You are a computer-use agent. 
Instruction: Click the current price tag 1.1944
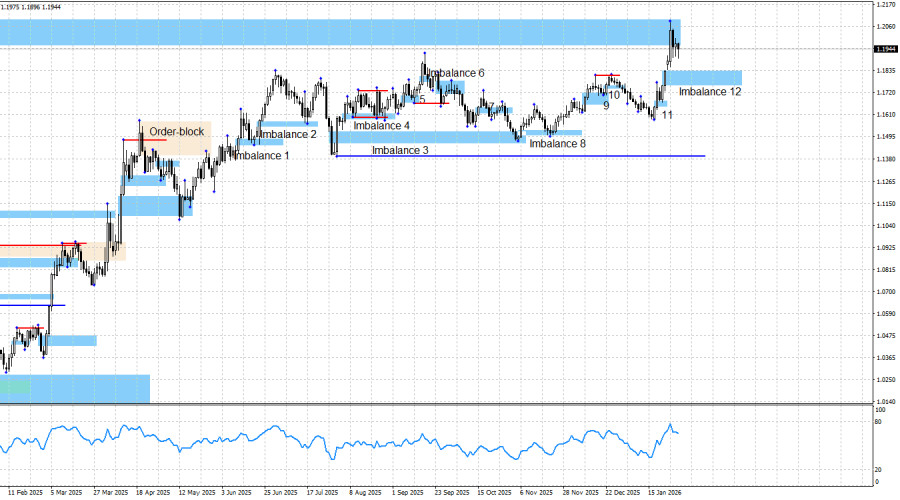(x=884, y=49)
